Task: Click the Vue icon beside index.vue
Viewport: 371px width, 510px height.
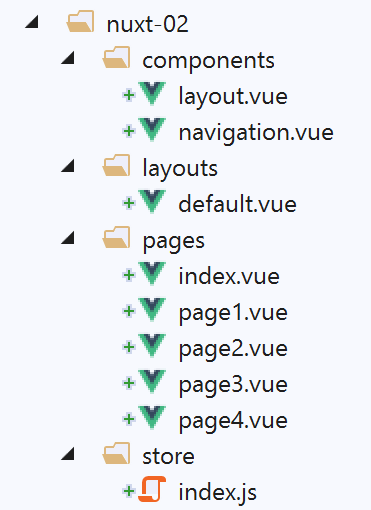Action: (152, 274)
